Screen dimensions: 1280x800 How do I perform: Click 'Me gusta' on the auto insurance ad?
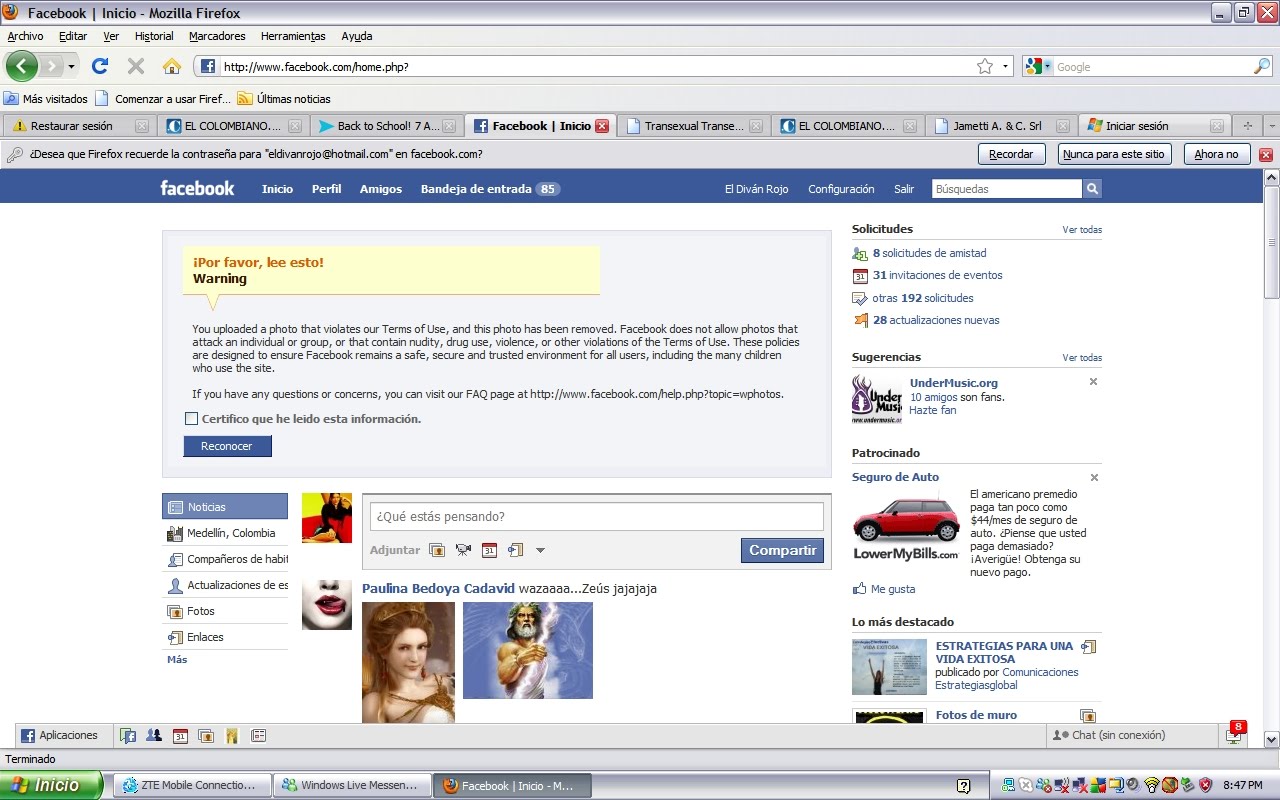pyautogui.click(x=892, y=589)
